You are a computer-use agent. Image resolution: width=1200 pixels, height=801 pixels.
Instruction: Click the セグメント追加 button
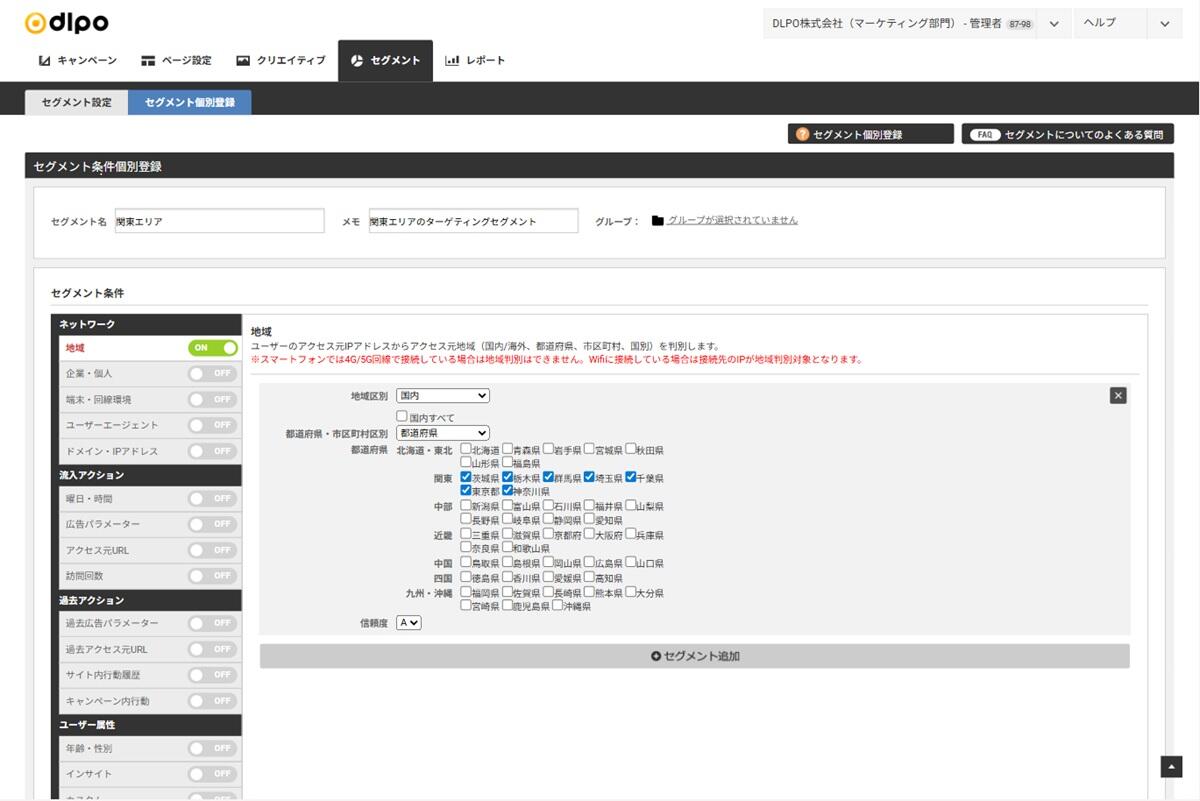click(694, 656)
